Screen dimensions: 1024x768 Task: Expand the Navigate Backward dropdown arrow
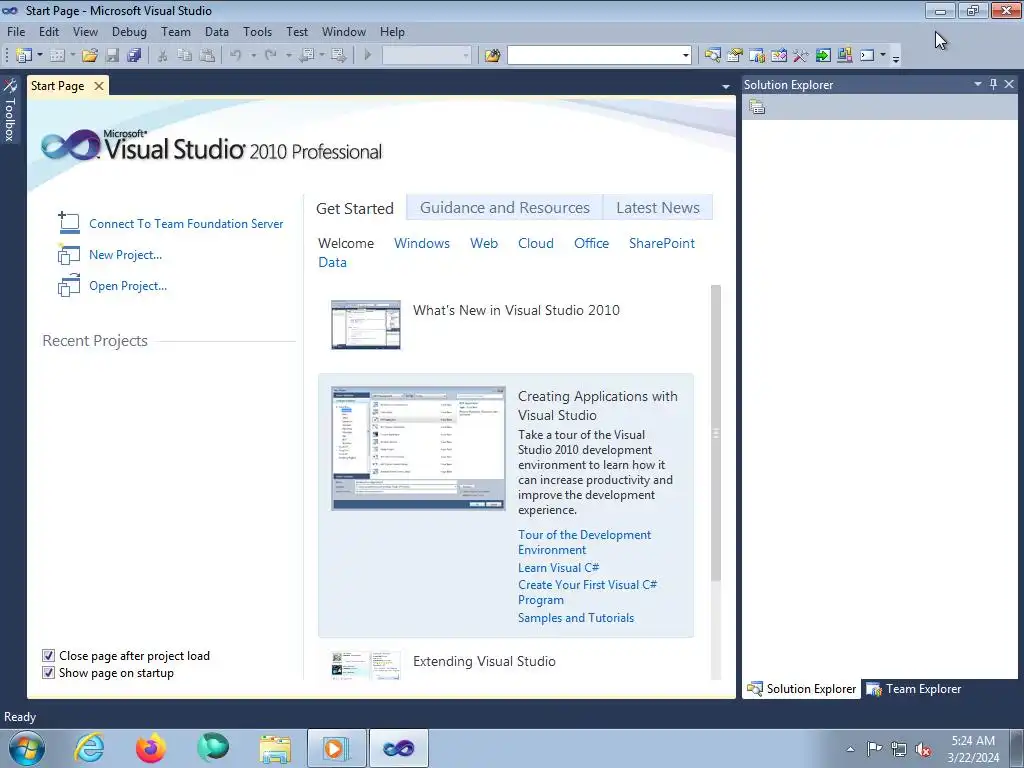point(322,56)
